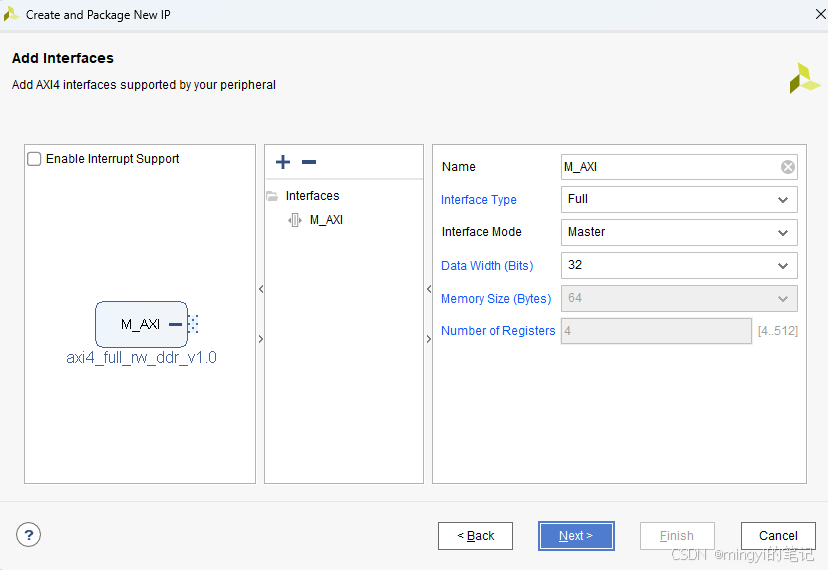Remove the selected interface with the minus icon
The height and width of the screenshot is (570, 828).
309,162
